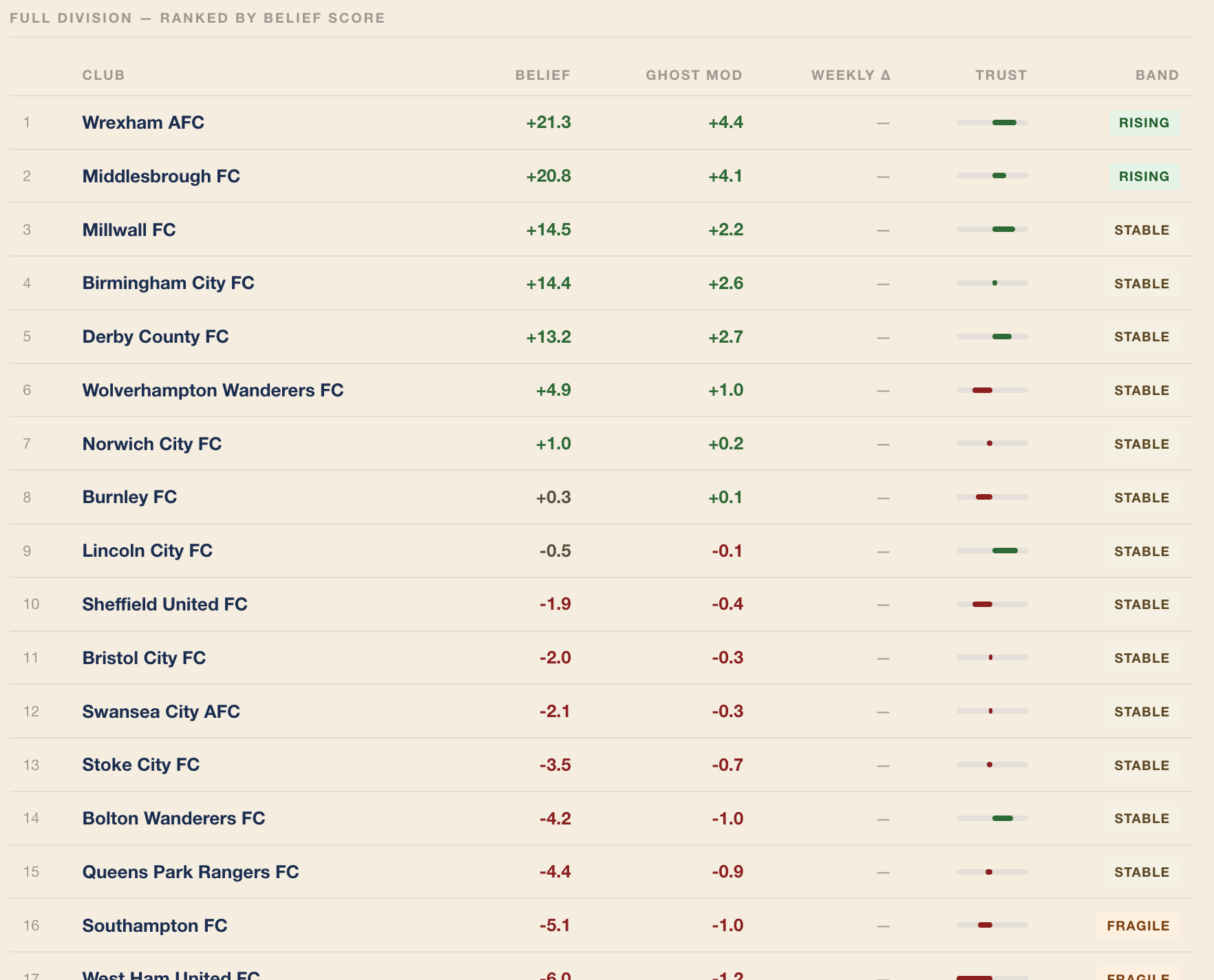Open Queens Park Rangers FC club name
1214x980 pixels.
click(191, 872)
